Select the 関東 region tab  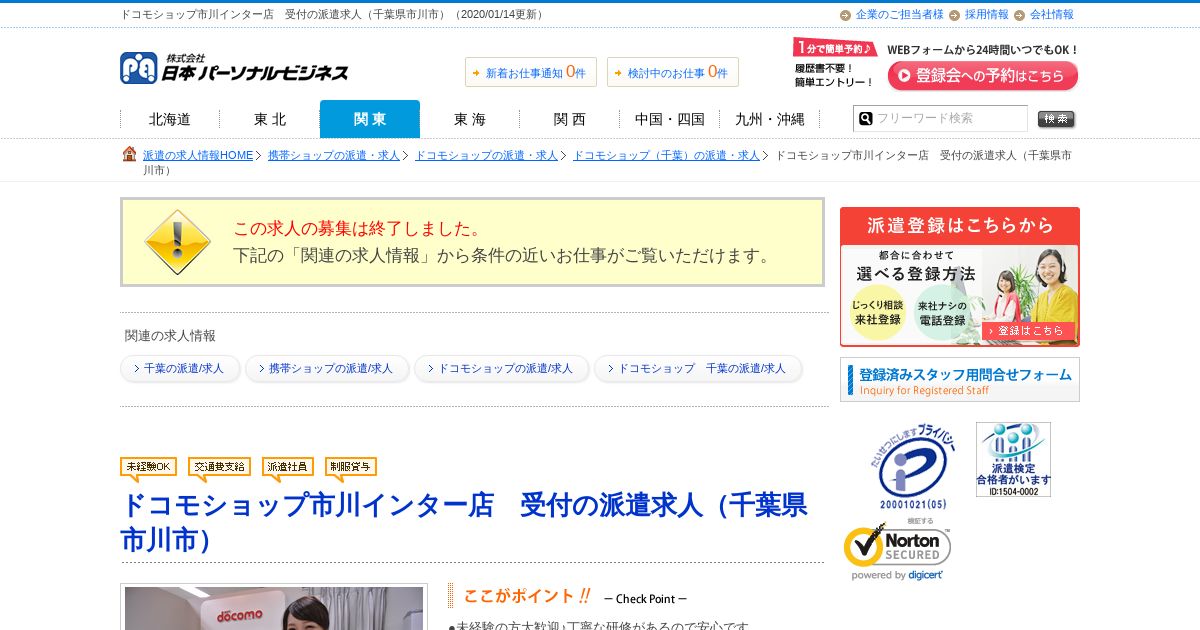[x=370, y=119]
